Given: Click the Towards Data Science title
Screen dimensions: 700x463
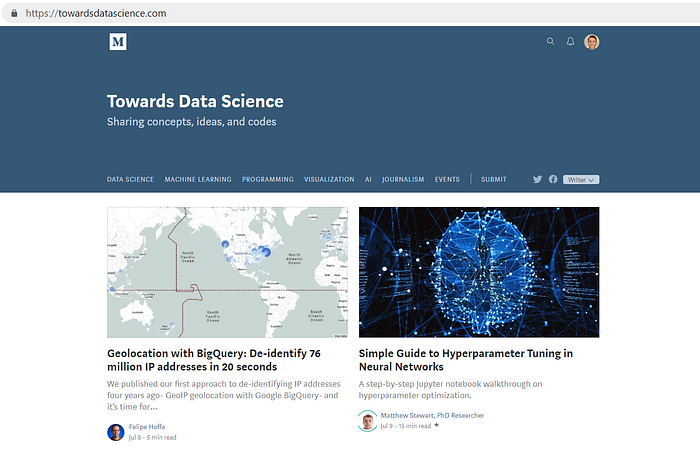Looking at the screenshot, I should [x=195, y=101].
